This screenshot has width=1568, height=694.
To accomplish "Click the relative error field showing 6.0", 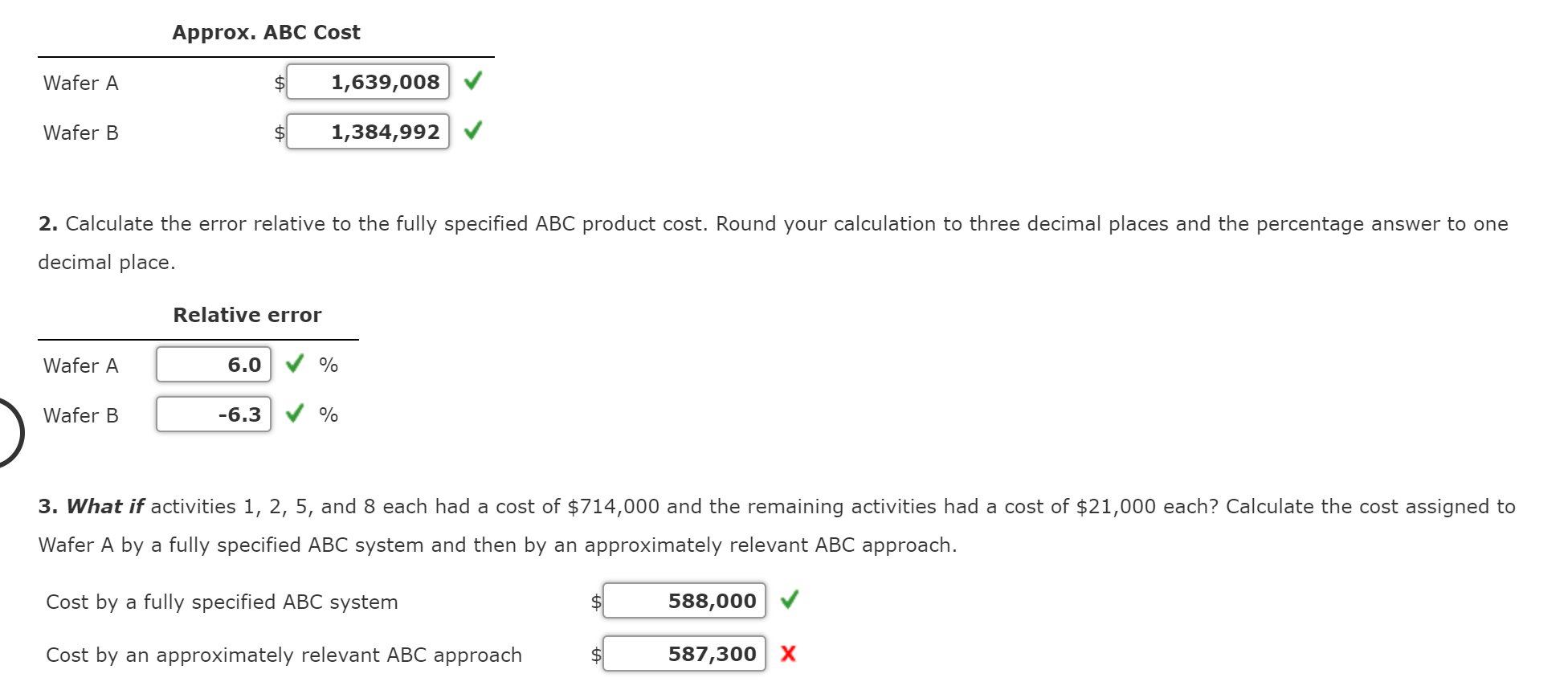I will pyautogui.click(x=213, y=364).
